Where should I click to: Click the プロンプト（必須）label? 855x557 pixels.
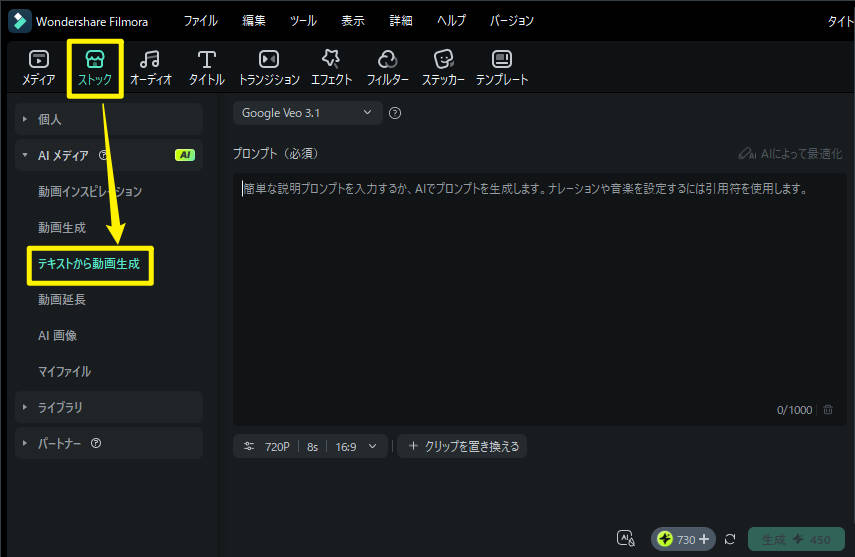pyautogui.click(x=275, y=154)
